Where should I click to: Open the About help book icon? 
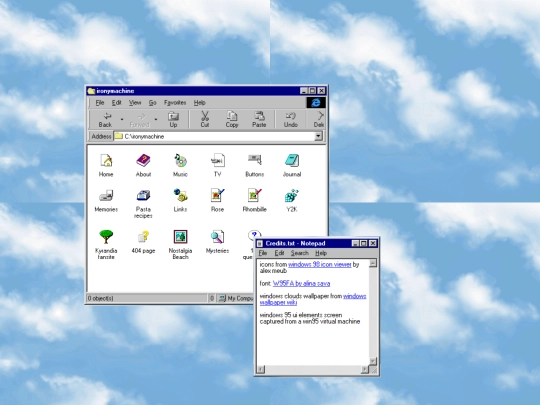(x=143, y=165)
